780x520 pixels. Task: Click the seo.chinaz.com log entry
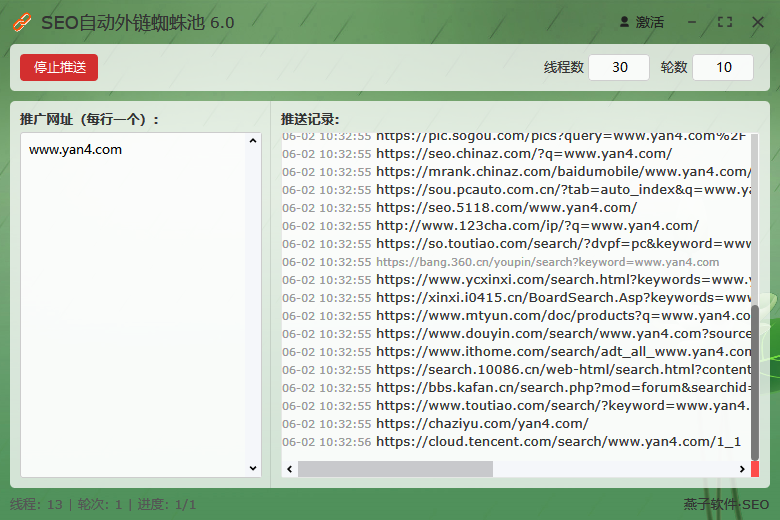click(x=524, y=154)
